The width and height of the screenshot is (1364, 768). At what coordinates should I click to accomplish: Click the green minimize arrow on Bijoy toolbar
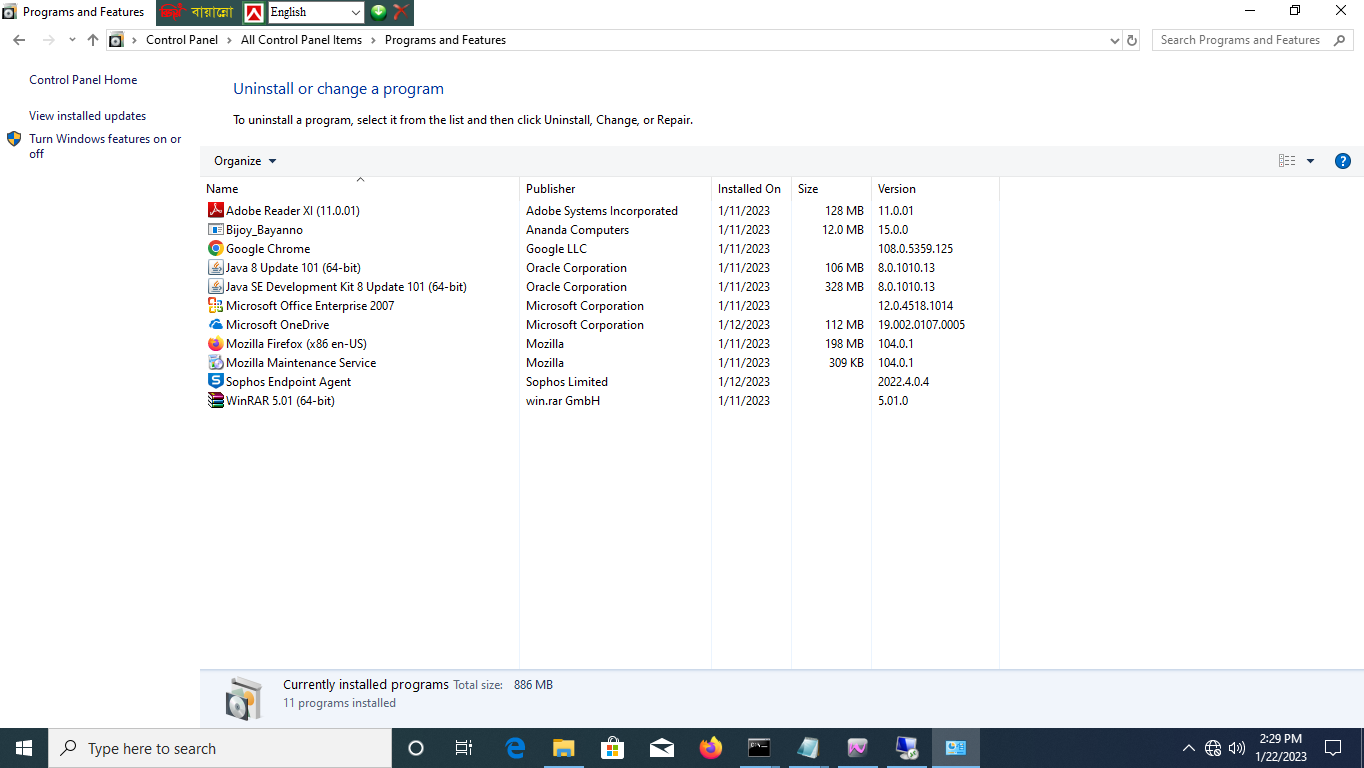coord(379,12)
